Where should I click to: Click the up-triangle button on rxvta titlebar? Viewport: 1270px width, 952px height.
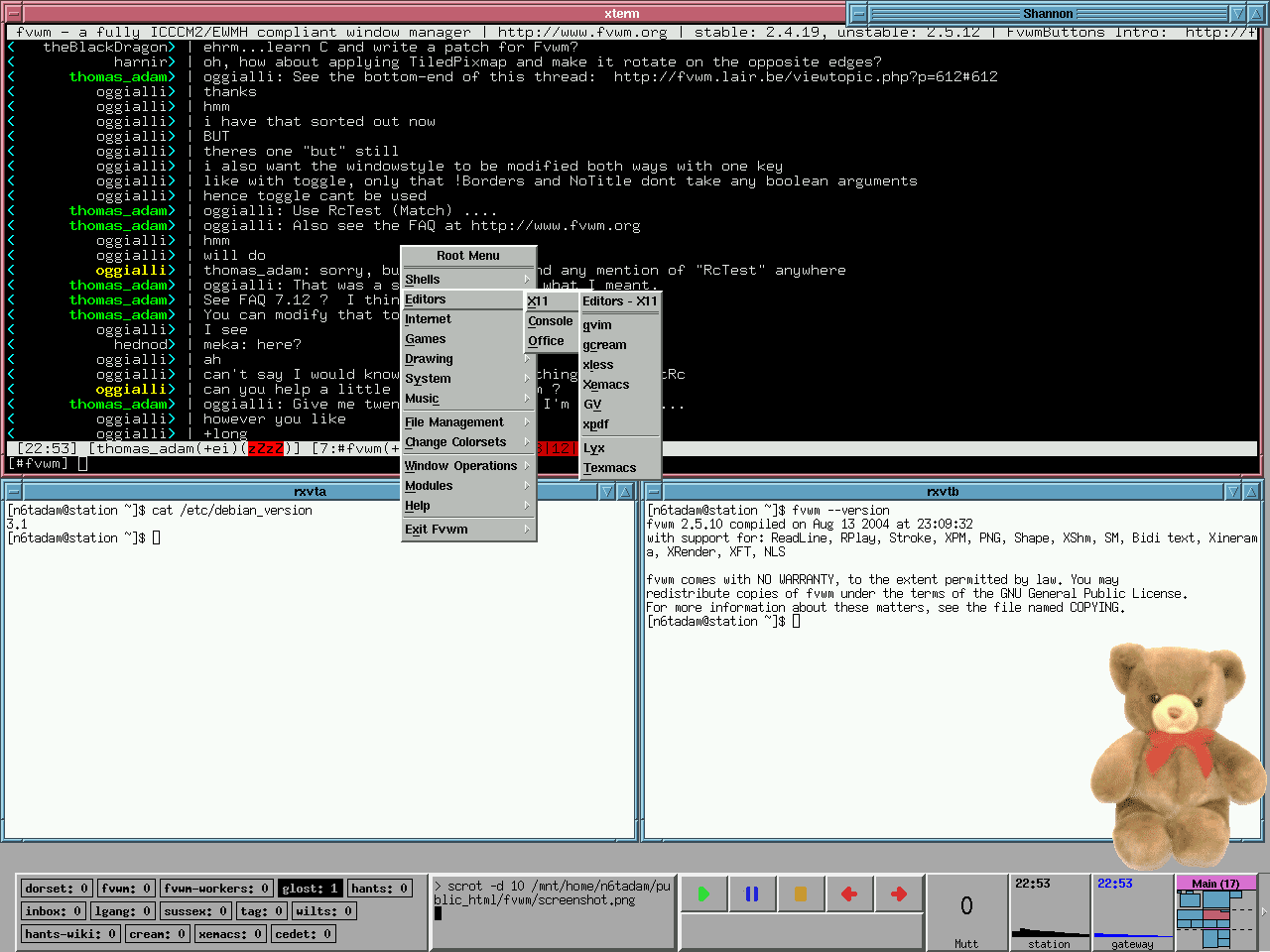(x=626, y=492)
